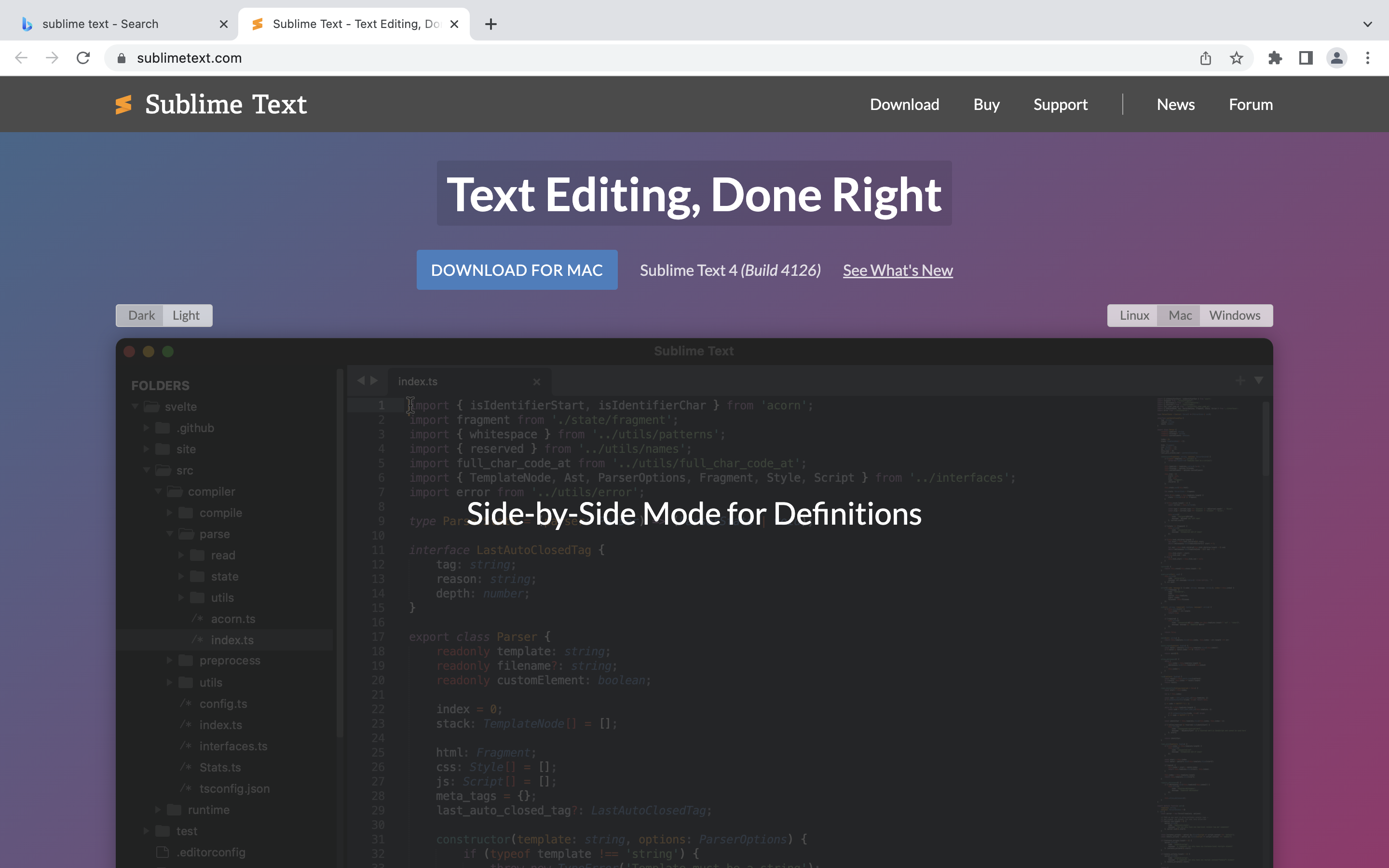Click DOWNLOAD FOR MAC button
Screen dimensions: 1389x868
tap(517, 270)
